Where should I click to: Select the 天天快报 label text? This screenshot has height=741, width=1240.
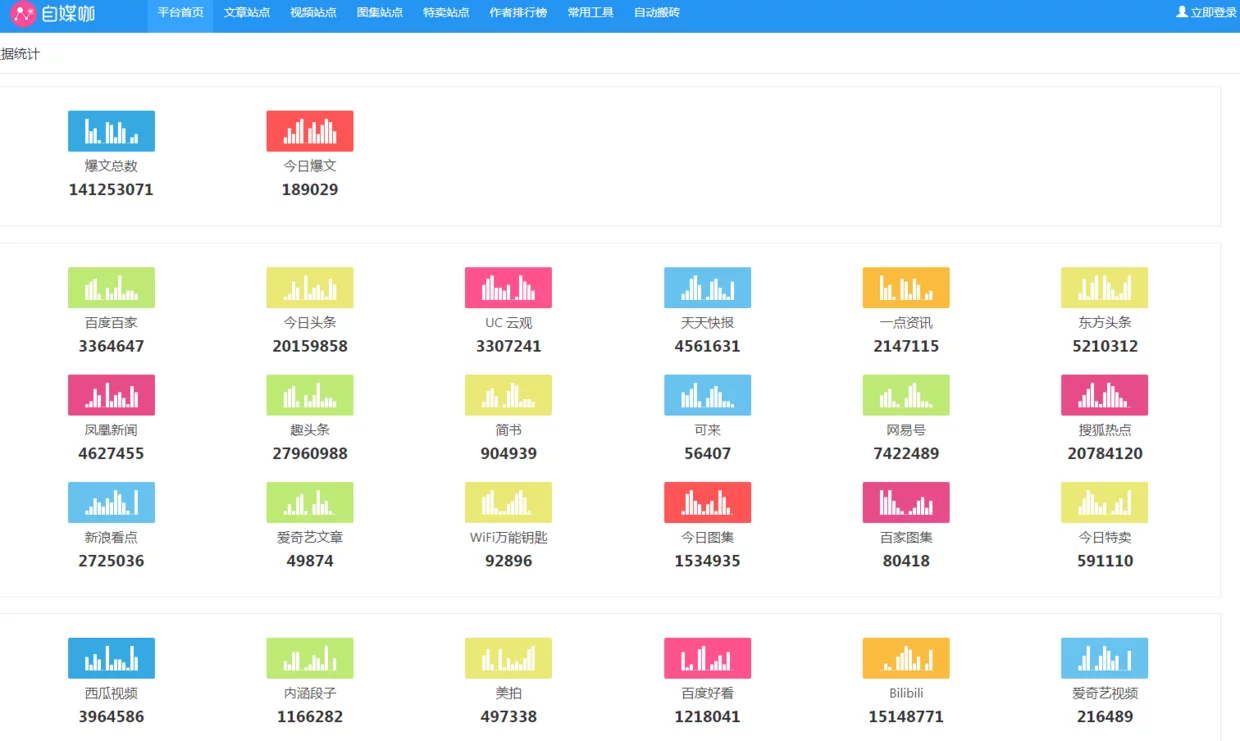coord(707,323)
